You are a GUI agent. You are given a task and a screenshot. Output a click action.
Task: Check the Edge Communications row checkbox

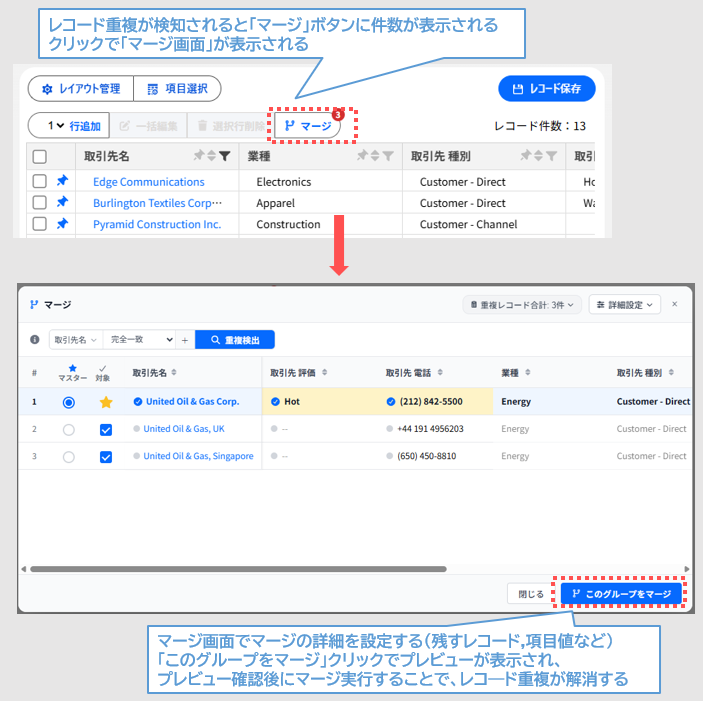40,182
